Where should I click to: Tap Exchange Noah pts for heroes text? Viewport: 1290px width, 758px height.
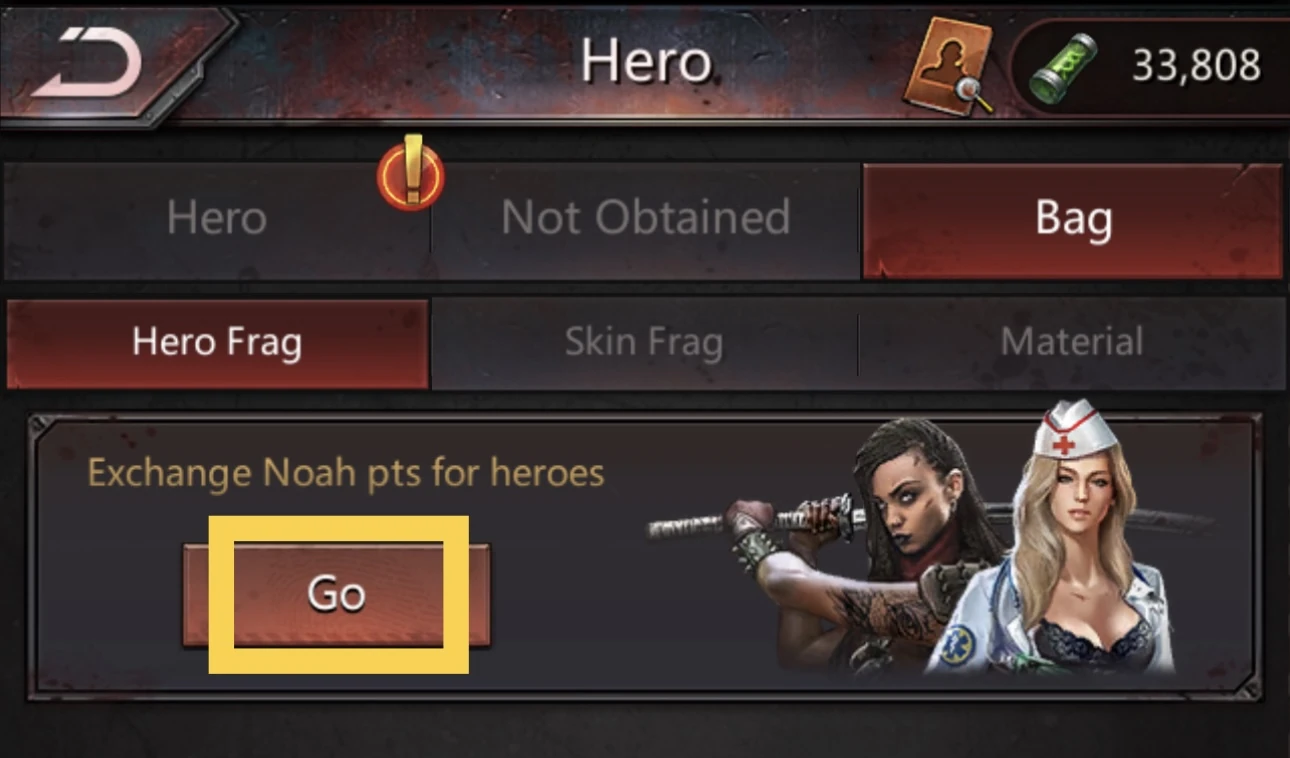[346, 472]
